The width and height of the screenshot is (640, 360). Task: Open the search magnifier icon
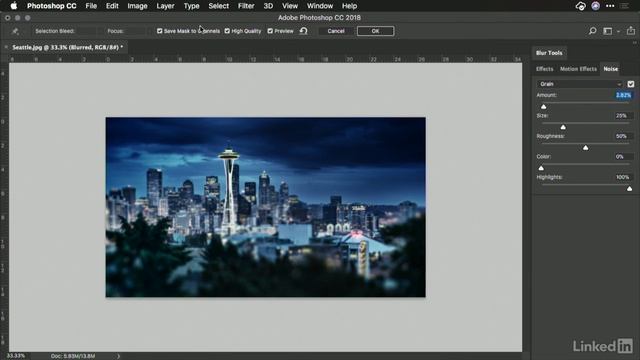[x=592, y=31]
